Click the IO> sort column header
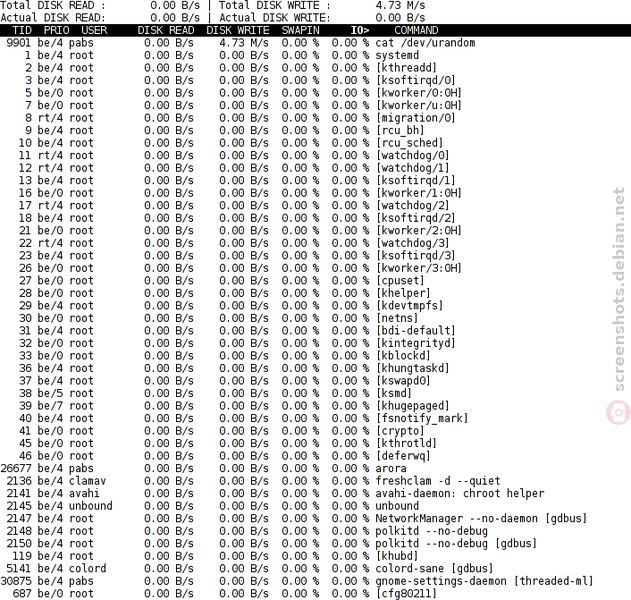Screen dimensions: 631x600 coord(360,31)
